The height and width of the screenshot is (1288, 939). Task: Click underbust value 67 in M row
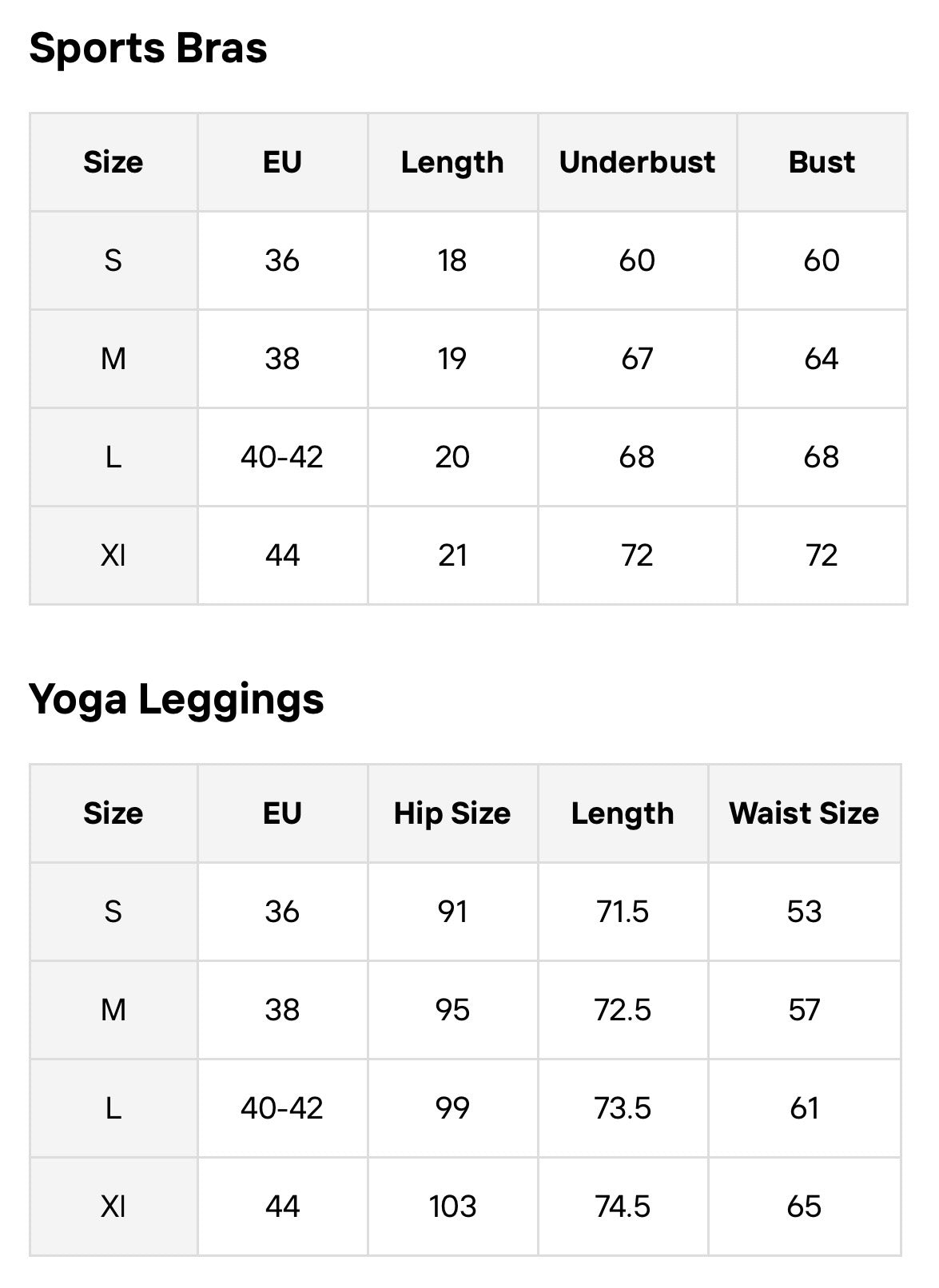click(637, 359)
